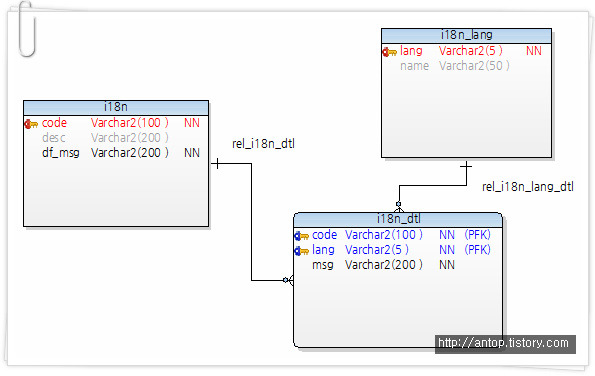Click the rel_i18n_lang_dtl relationship label
The width and height of the screenshot is (595, 376).
click(x=528, y=187)
